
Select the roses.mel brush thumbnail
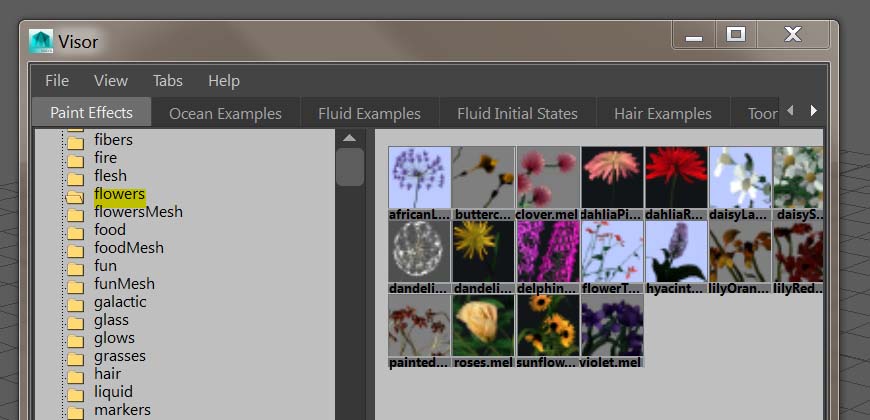484,325
